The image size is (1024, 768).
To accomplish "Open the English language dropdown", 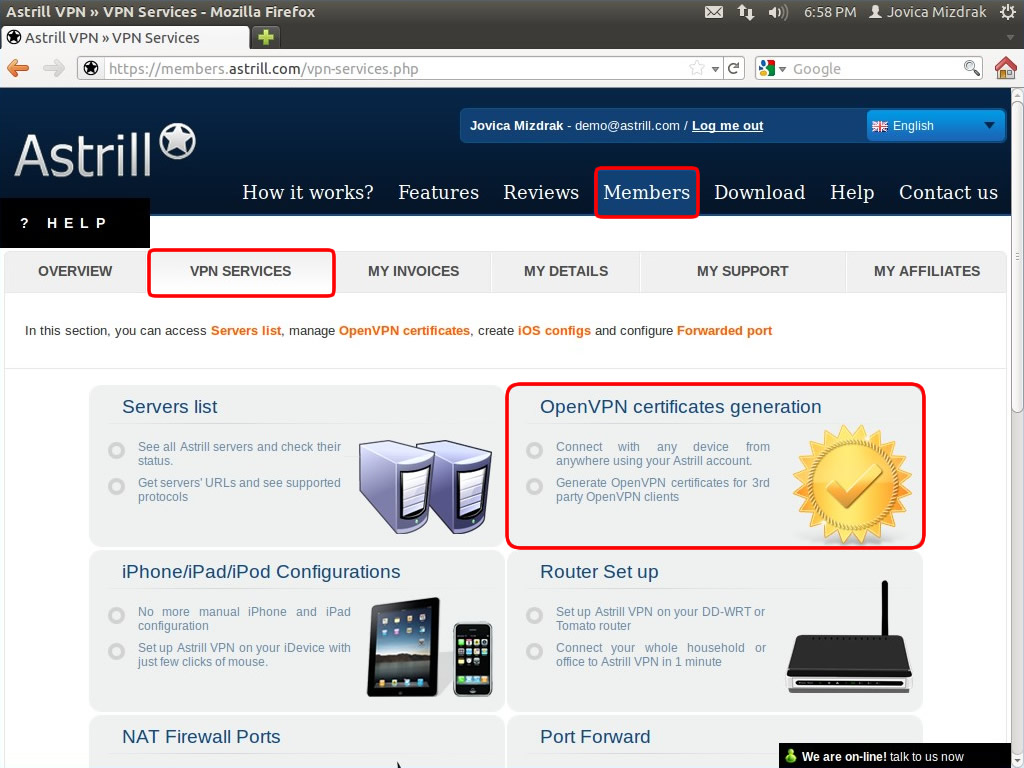I will click(935, 125).
